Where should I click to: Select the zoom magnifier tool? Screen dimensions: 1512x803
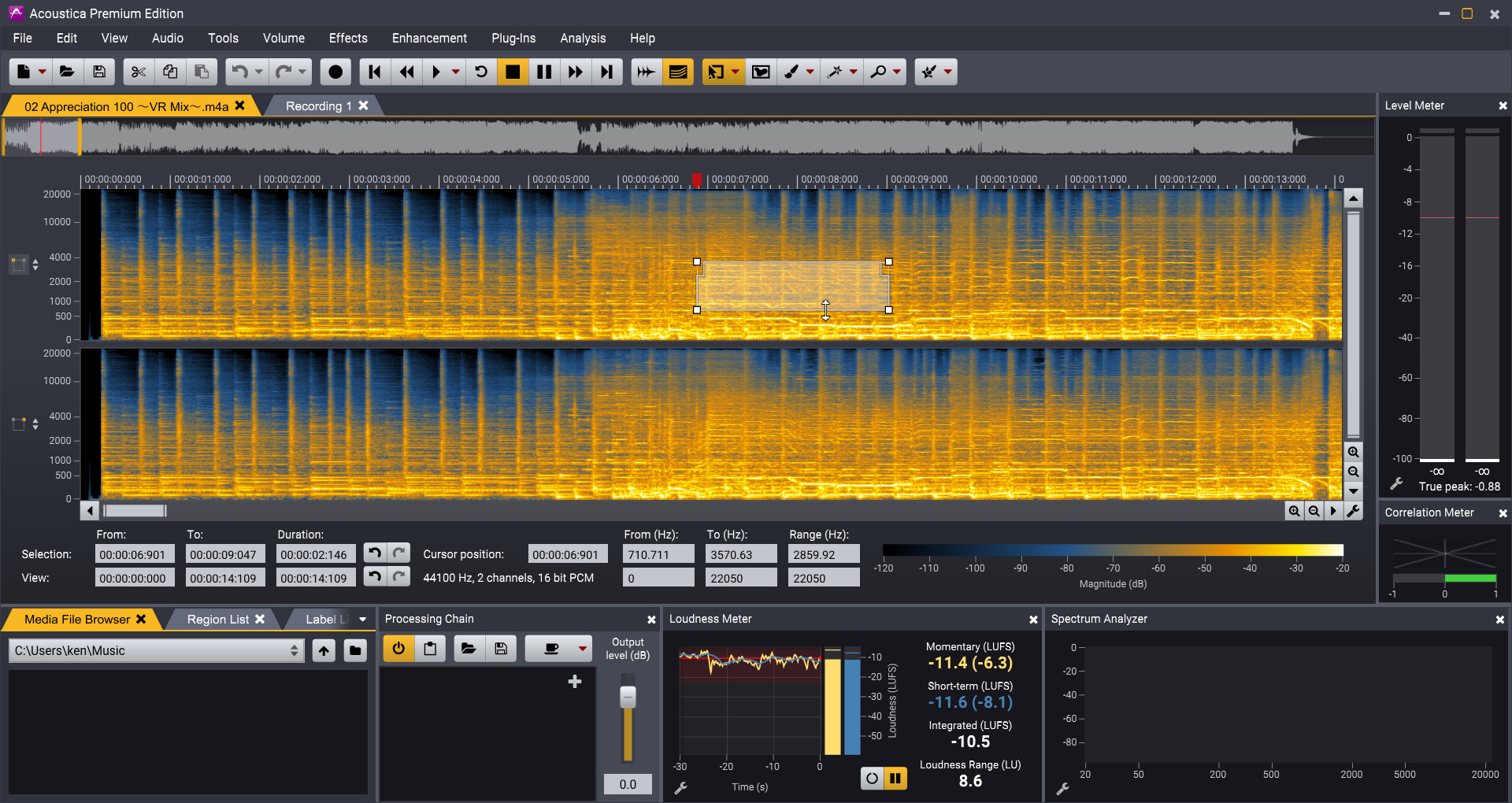(x=878, y=72)
